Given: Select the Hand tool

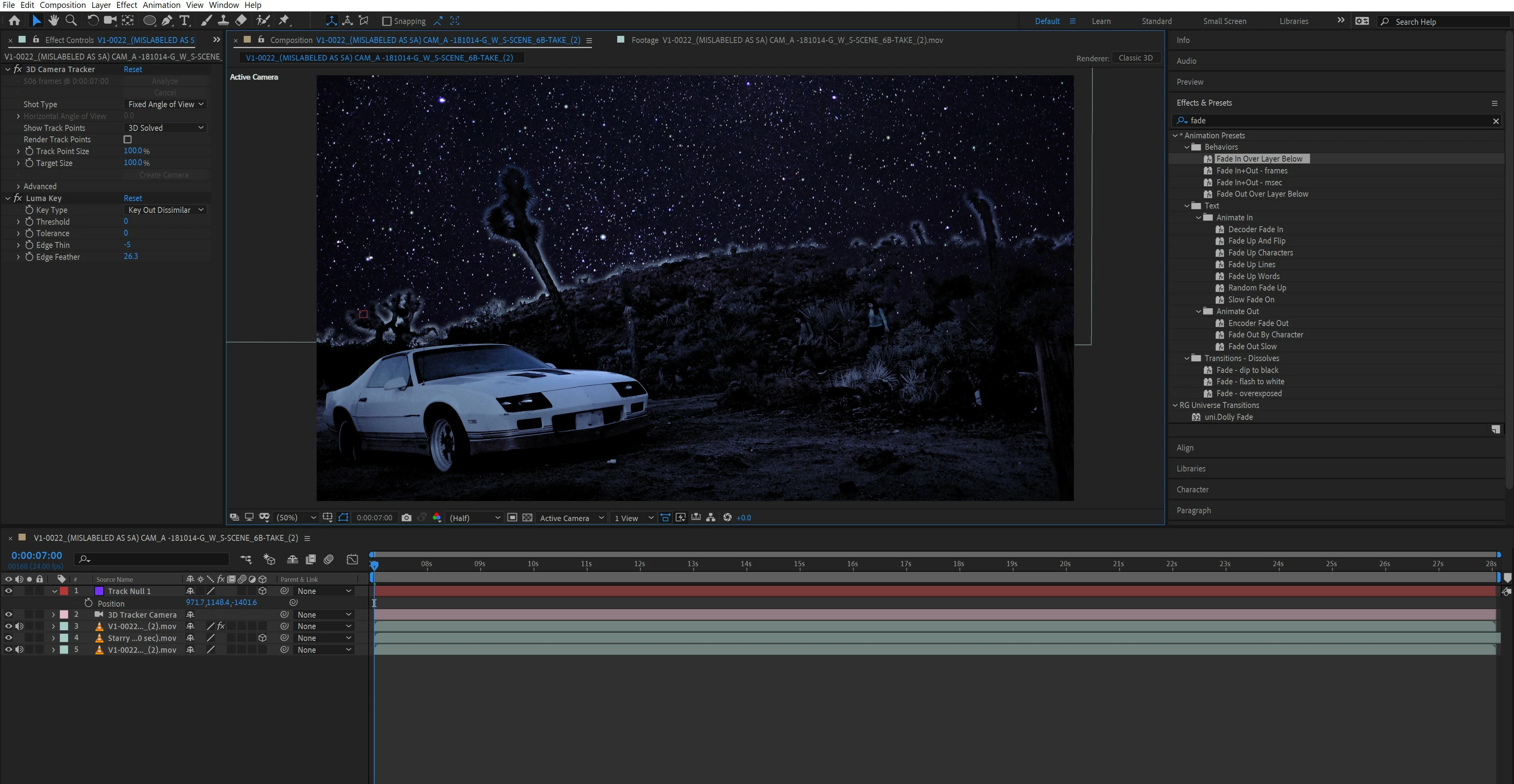Looking at the screenshot, I should pyautogui.click(x=54, y=20).
